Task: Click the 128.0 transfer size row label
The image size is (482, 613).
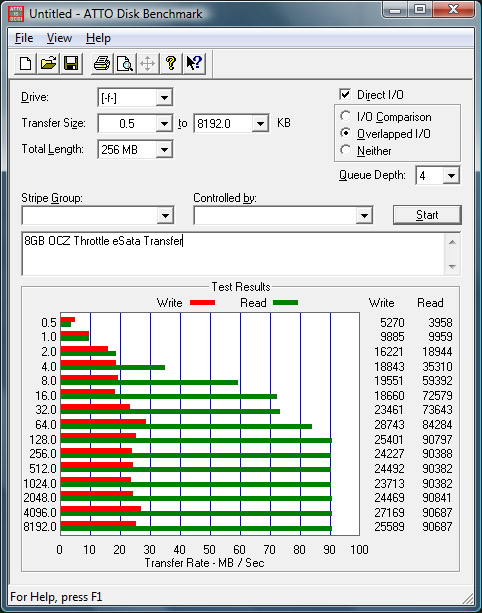Action: [43, 439]
